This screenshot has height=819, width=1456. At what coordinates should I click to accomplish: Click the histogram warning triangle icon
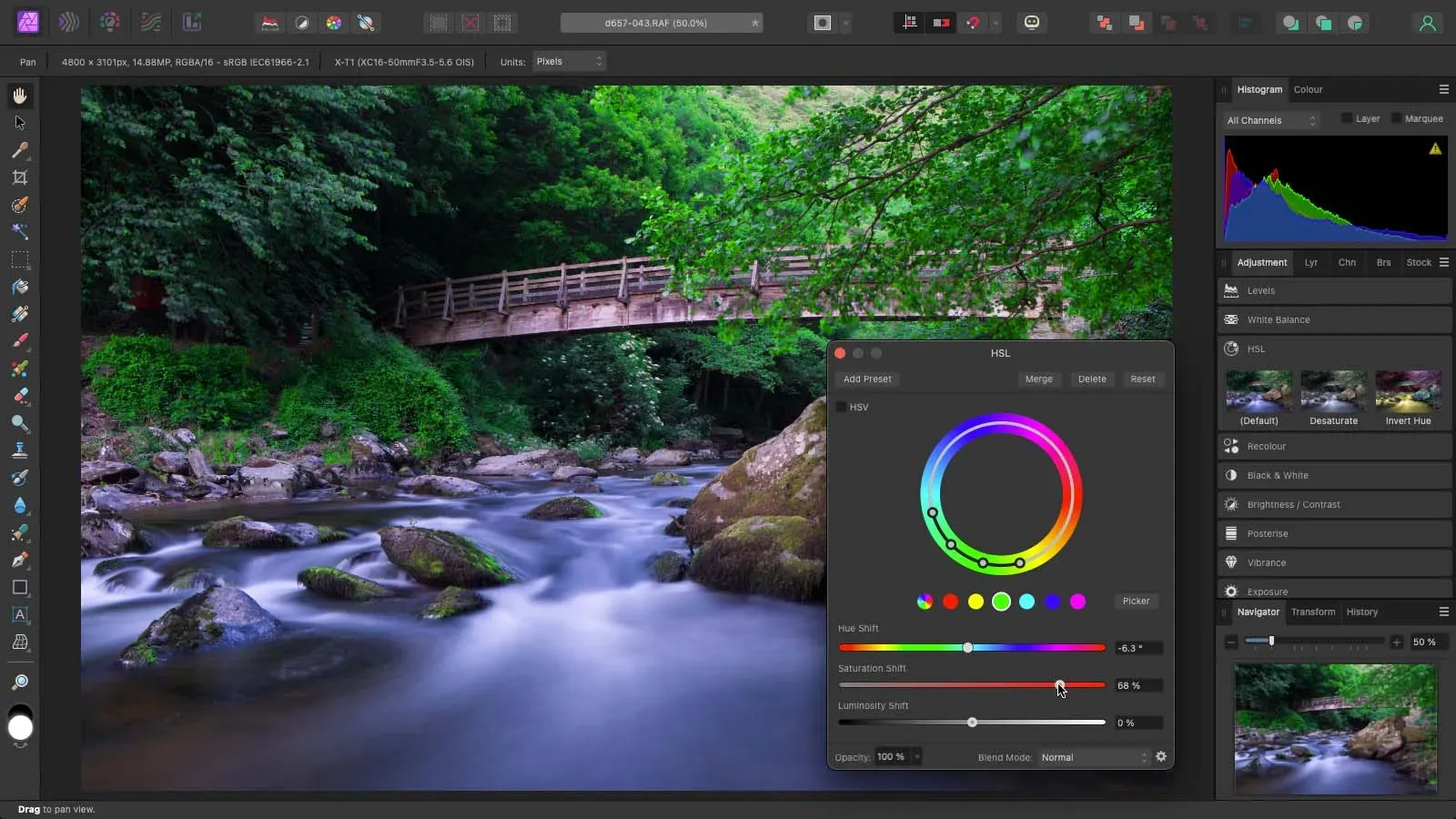pyautogui.click(x=1434, y=149)
